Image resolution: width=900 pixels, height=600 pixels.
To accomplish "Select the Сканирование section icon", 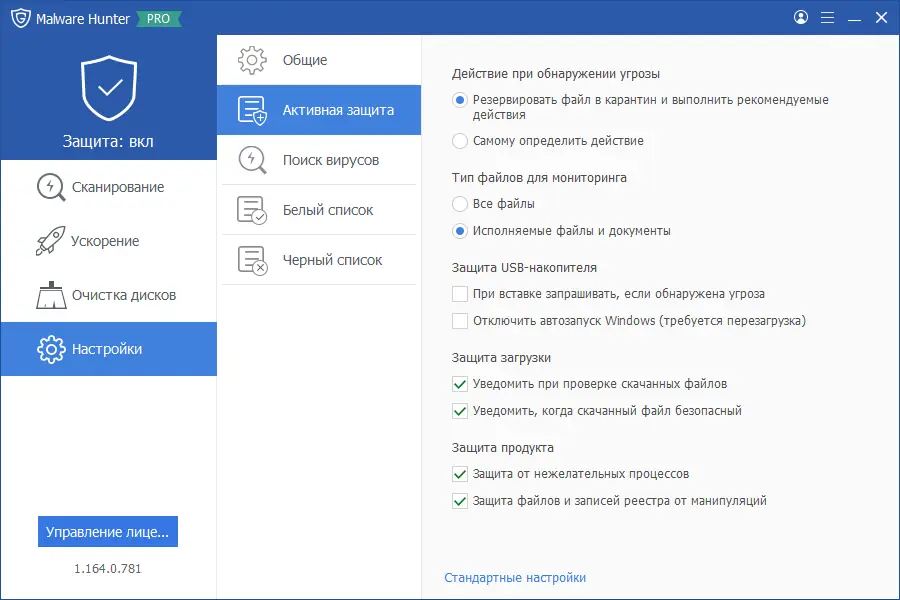I will pos(50,186).
